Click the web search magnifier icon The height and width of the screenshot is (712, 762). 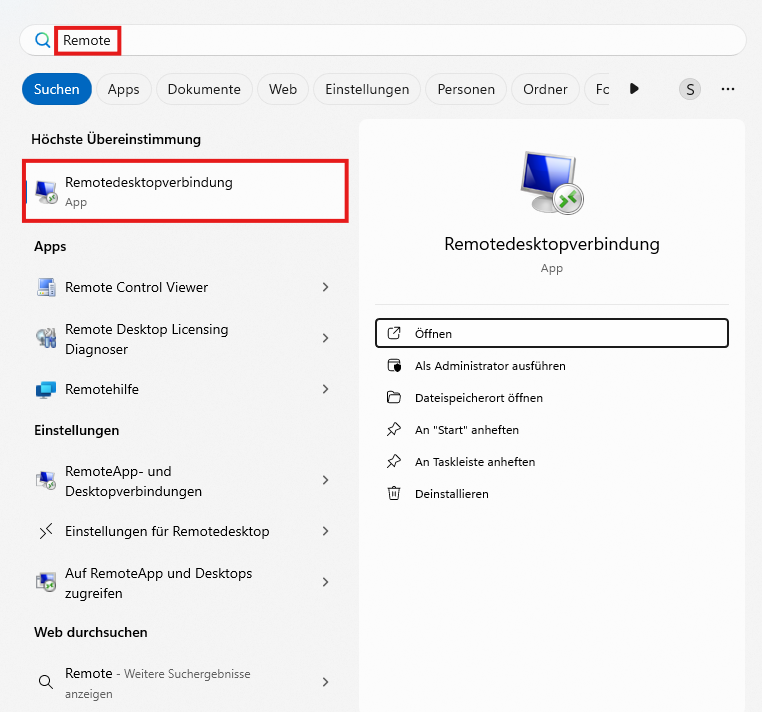click(46, 682)
